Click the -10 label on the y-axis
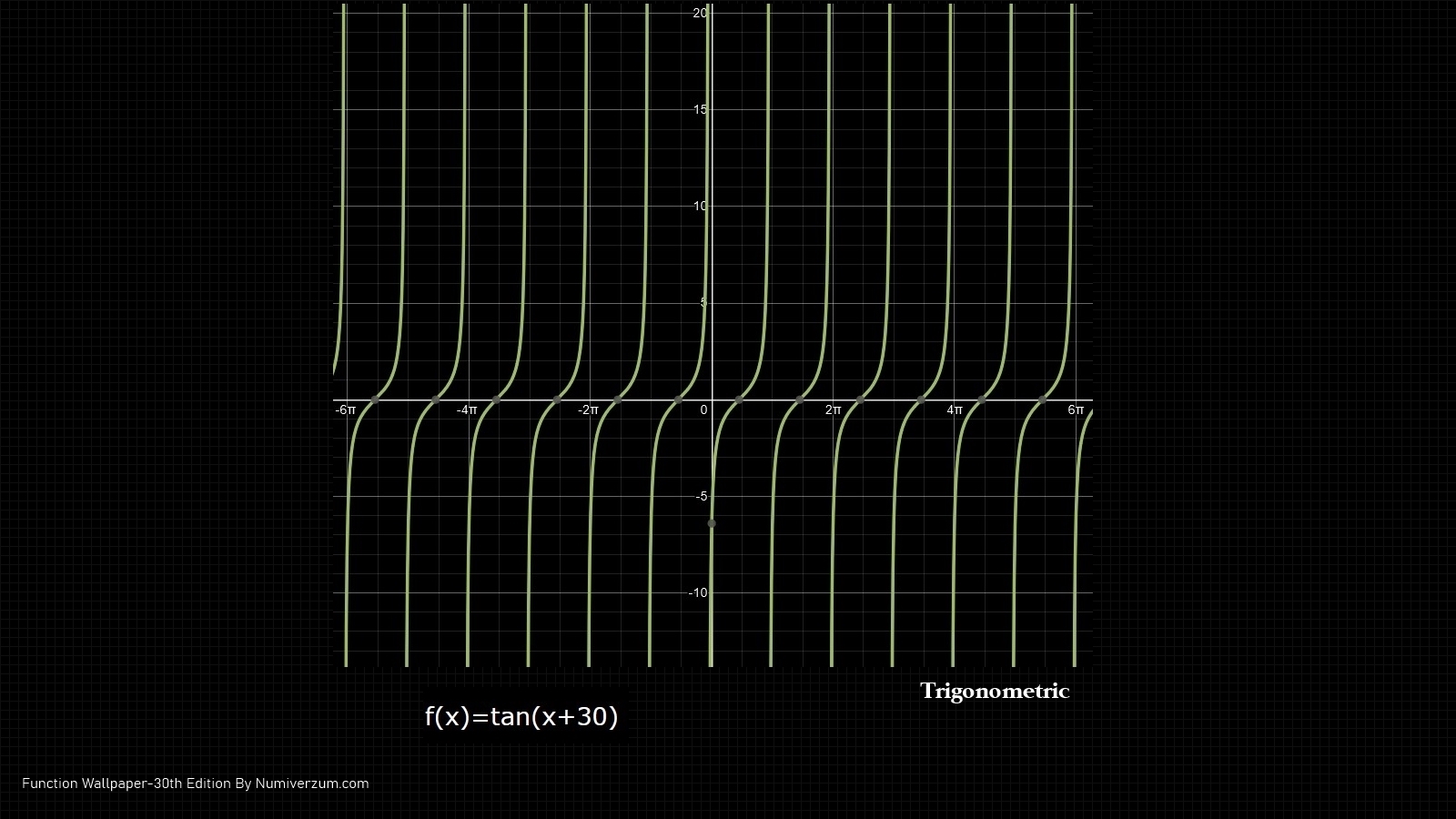The image size is (1456, 819). (698, 593)
